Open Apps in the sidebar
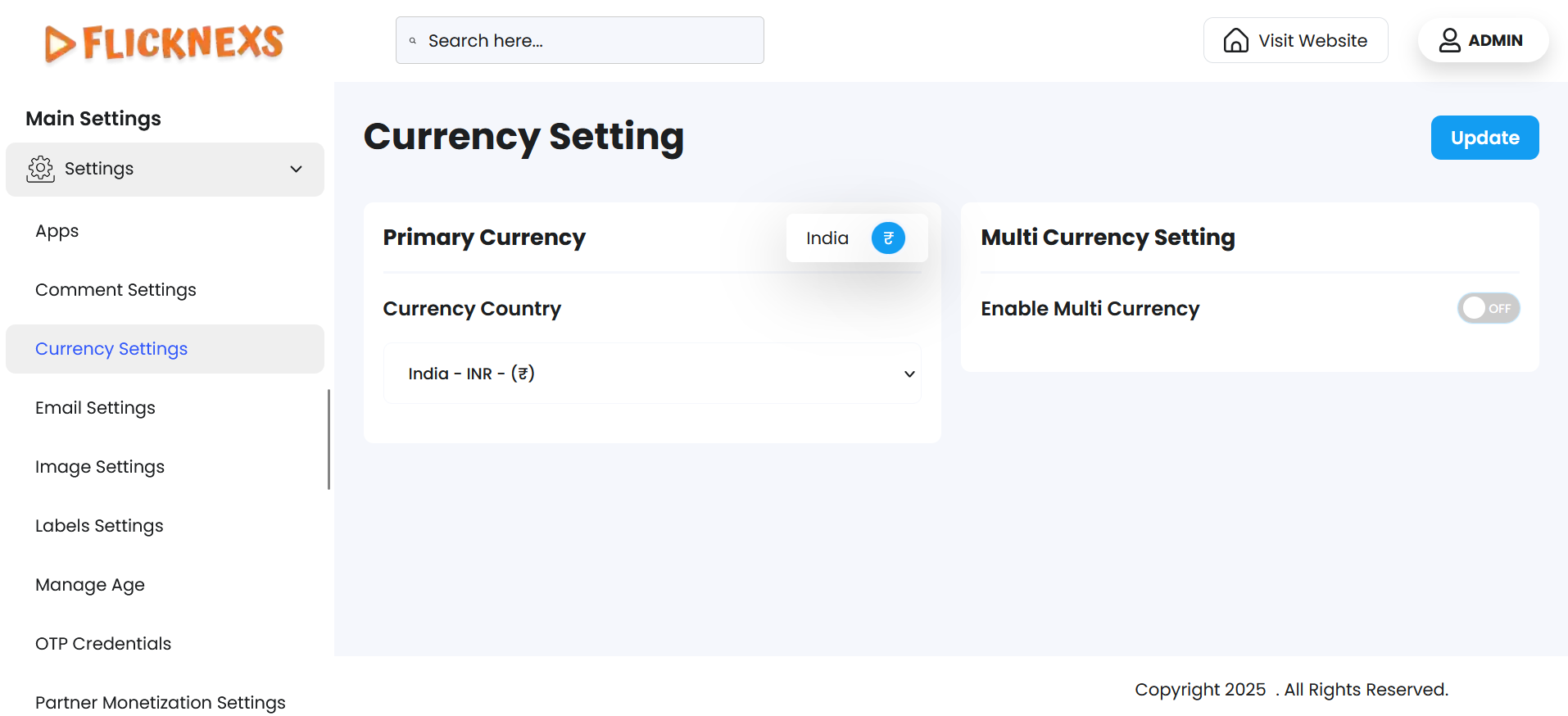Image resolution: width=1568 pixels, height=716 pixels. (57, 231)
